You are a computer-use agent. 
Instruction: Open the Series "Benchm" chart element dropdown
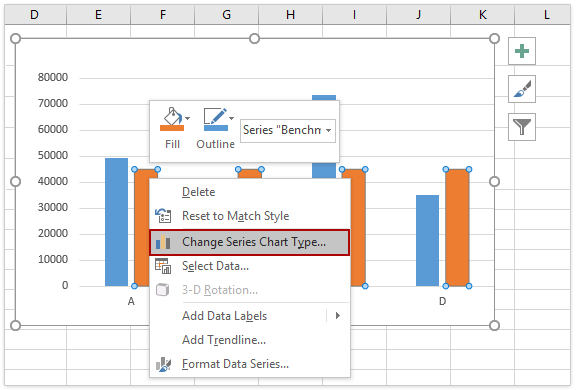(x=288, y=130)
